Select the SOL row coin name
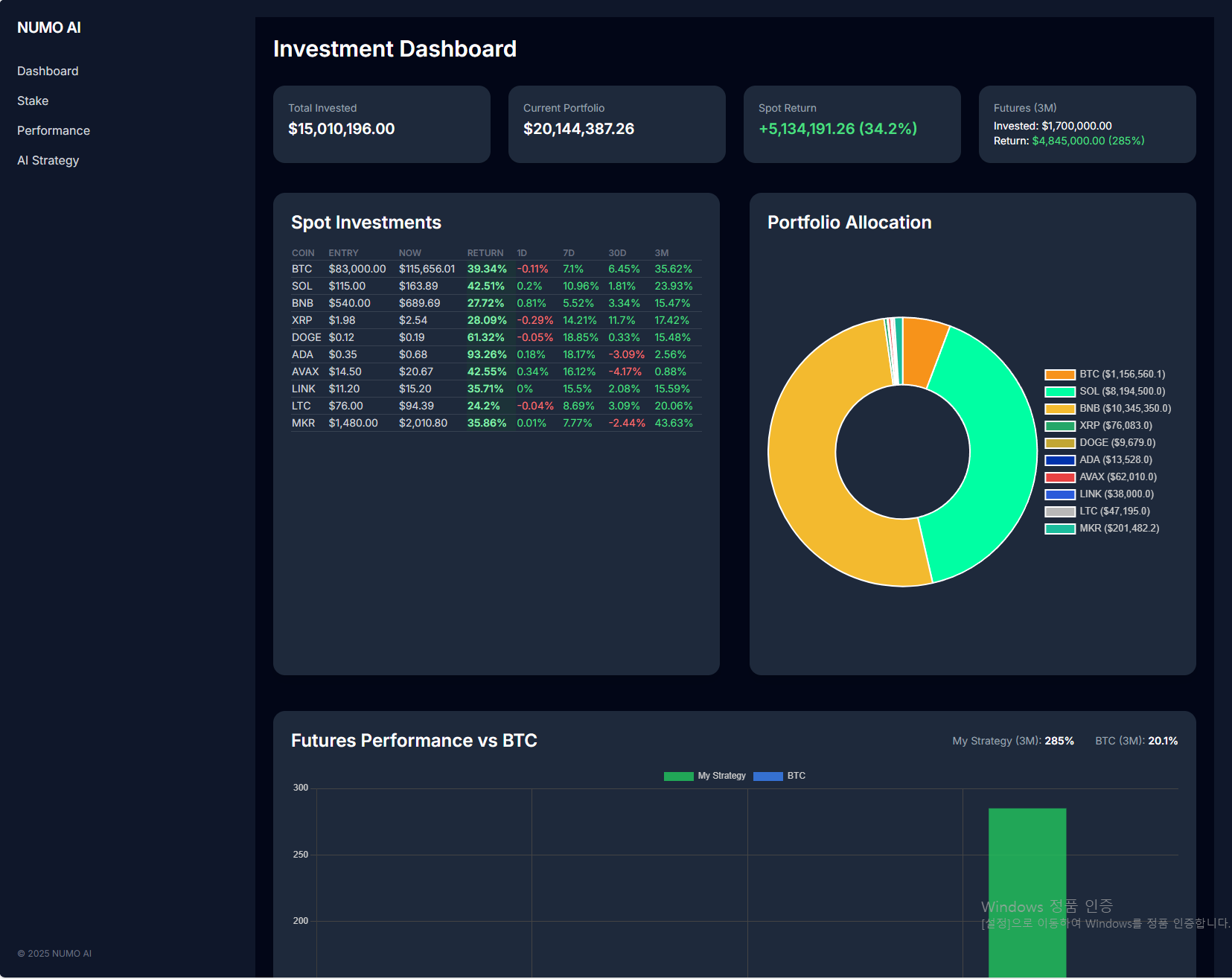 point(302,286)
